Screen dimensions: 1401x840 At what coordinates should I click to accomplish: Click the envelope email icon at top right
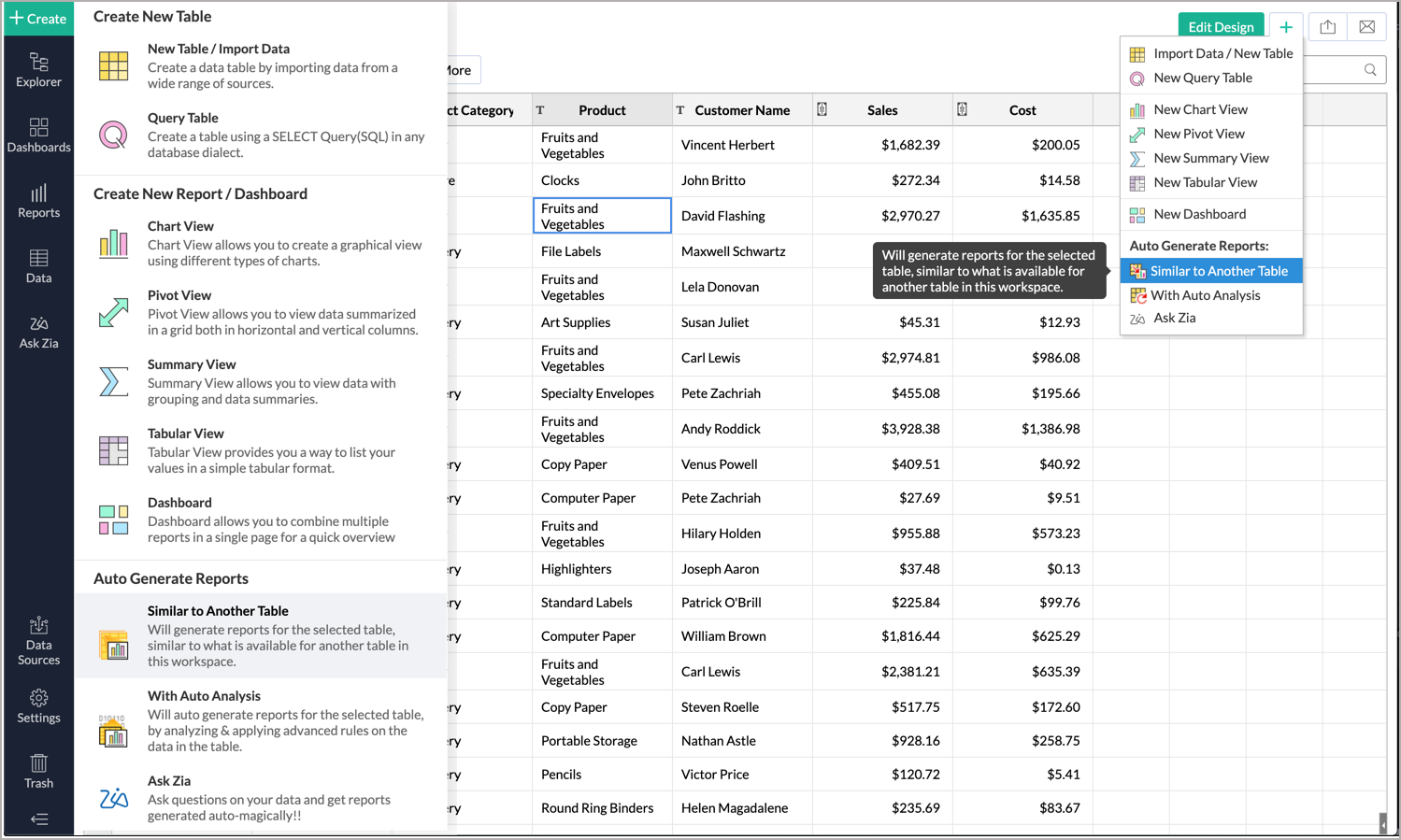pyautogui.click(x=1366, y=27)
